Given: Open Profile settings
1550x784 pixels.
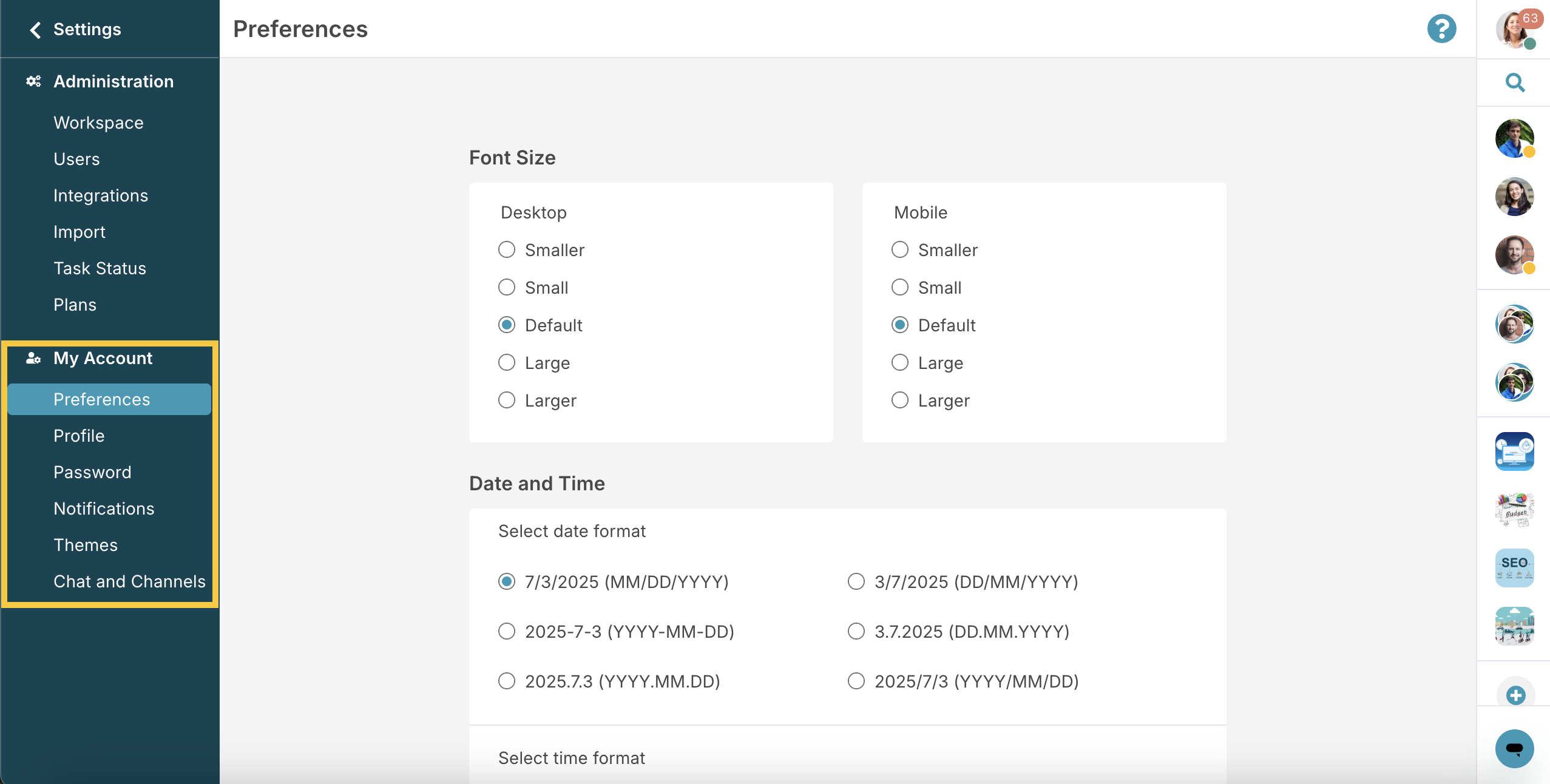Looking at the screenshot, I should click(79, 436).
